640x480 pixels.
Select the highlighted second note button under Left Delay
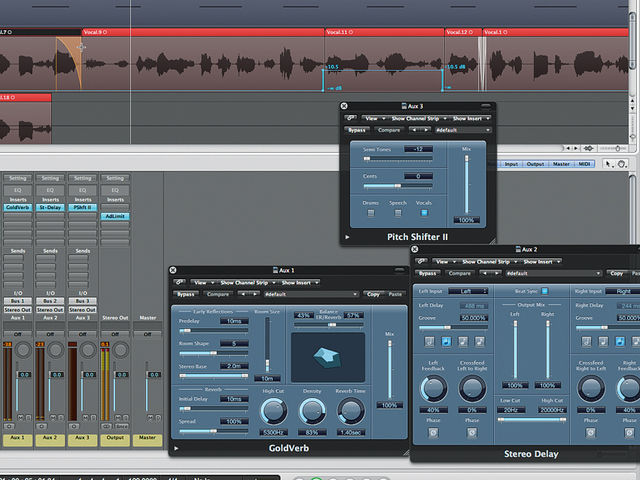(446, 342)
